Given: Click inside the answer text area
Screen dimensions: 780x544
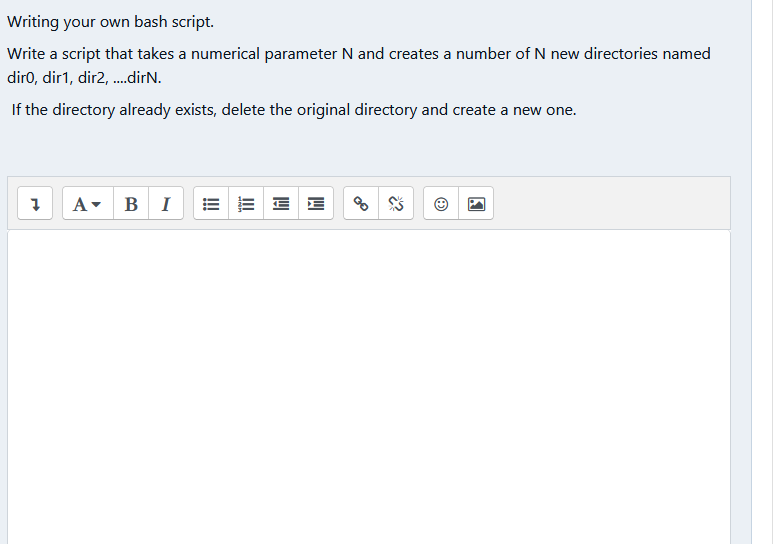Looking at the screenshot, I should coord(369,387).
